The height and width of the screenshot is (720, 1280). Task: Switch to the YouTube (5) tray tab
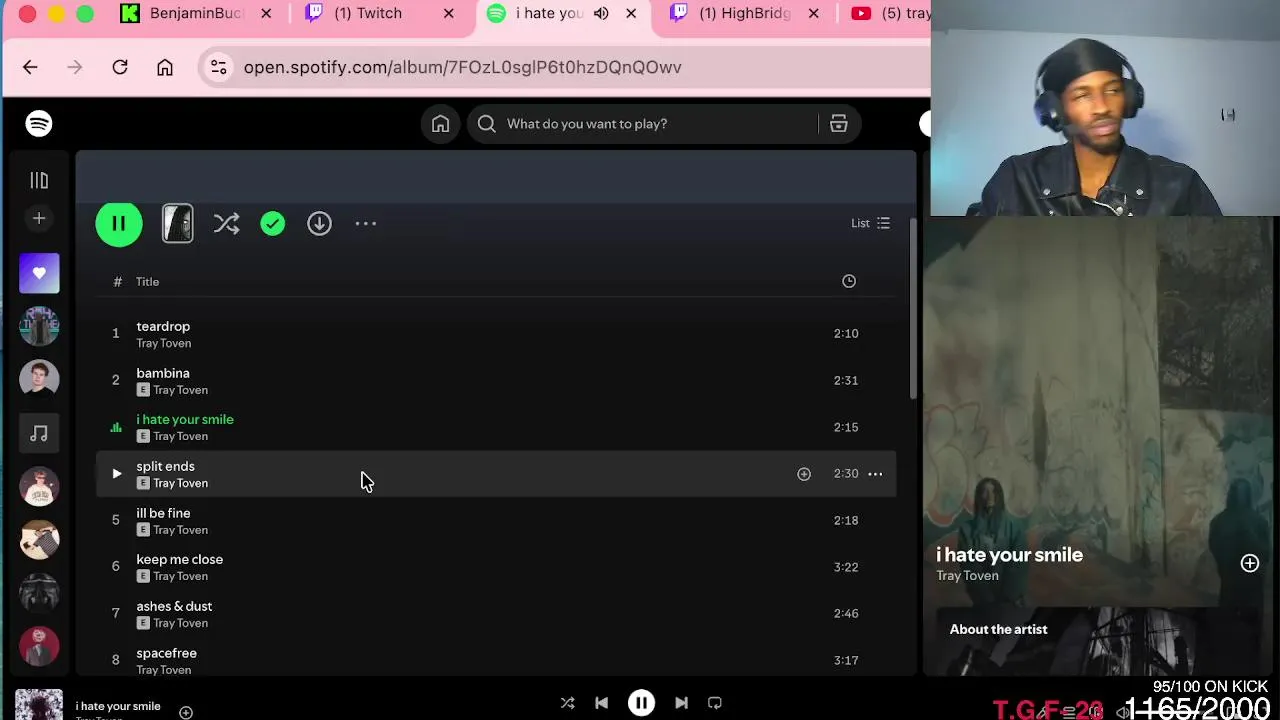point(890,13)
